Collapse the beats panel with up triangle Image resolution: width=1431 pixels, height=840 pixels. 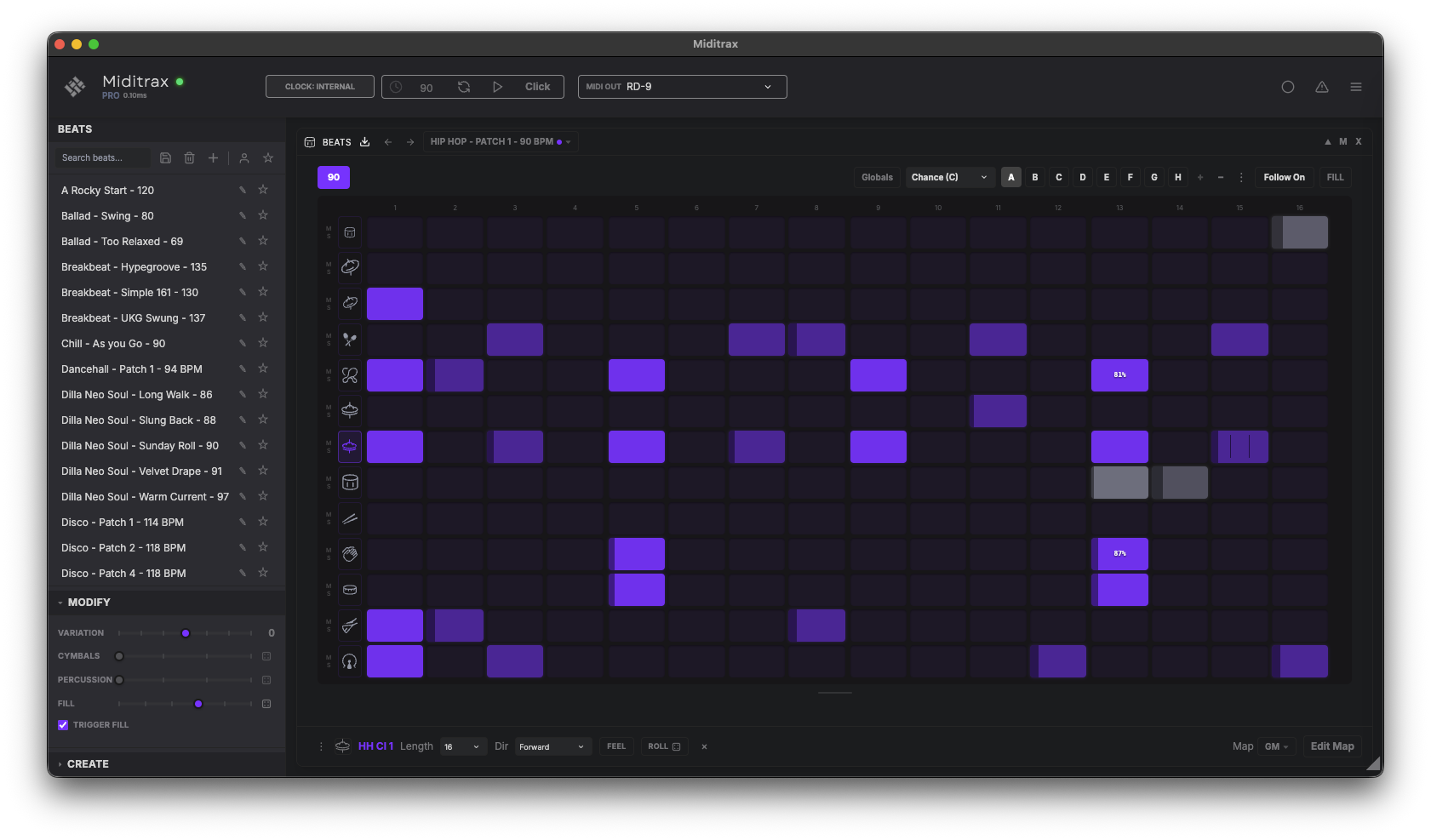click(x=1327, y=142)
